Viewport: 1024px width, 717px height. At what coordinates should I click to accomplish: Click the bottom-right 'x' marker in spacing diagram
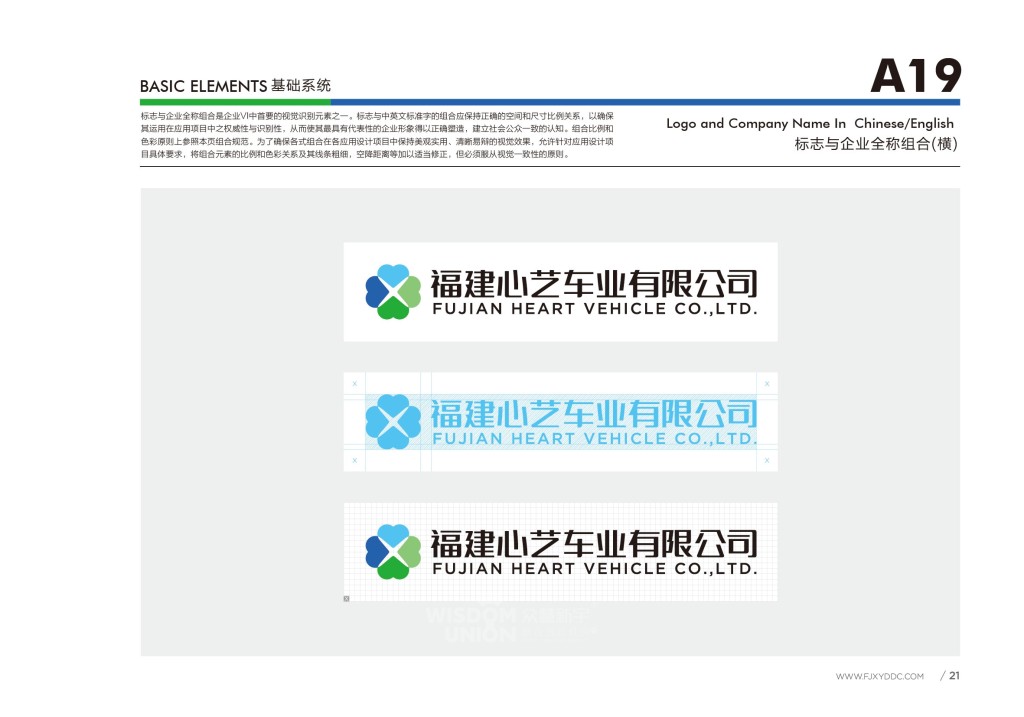(x=767, y=460)
